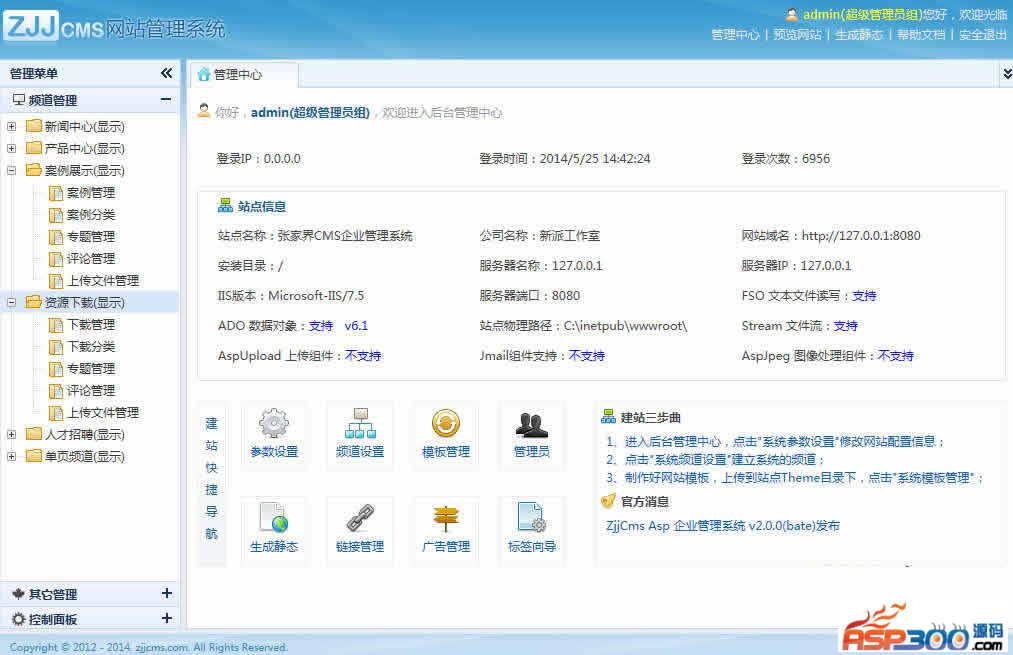Click step 1 系统参数设置 guide link
The image size is (1013, 655).
tap(775, 441)
